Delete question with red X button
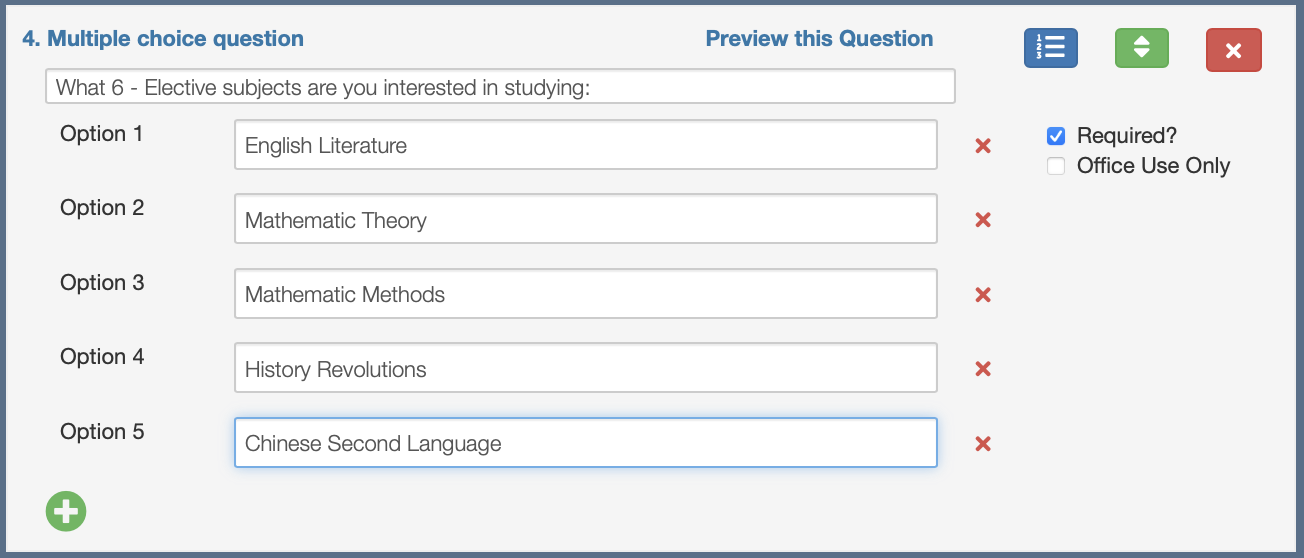Screen dimensions: 1304x558 click(1233, 49)
